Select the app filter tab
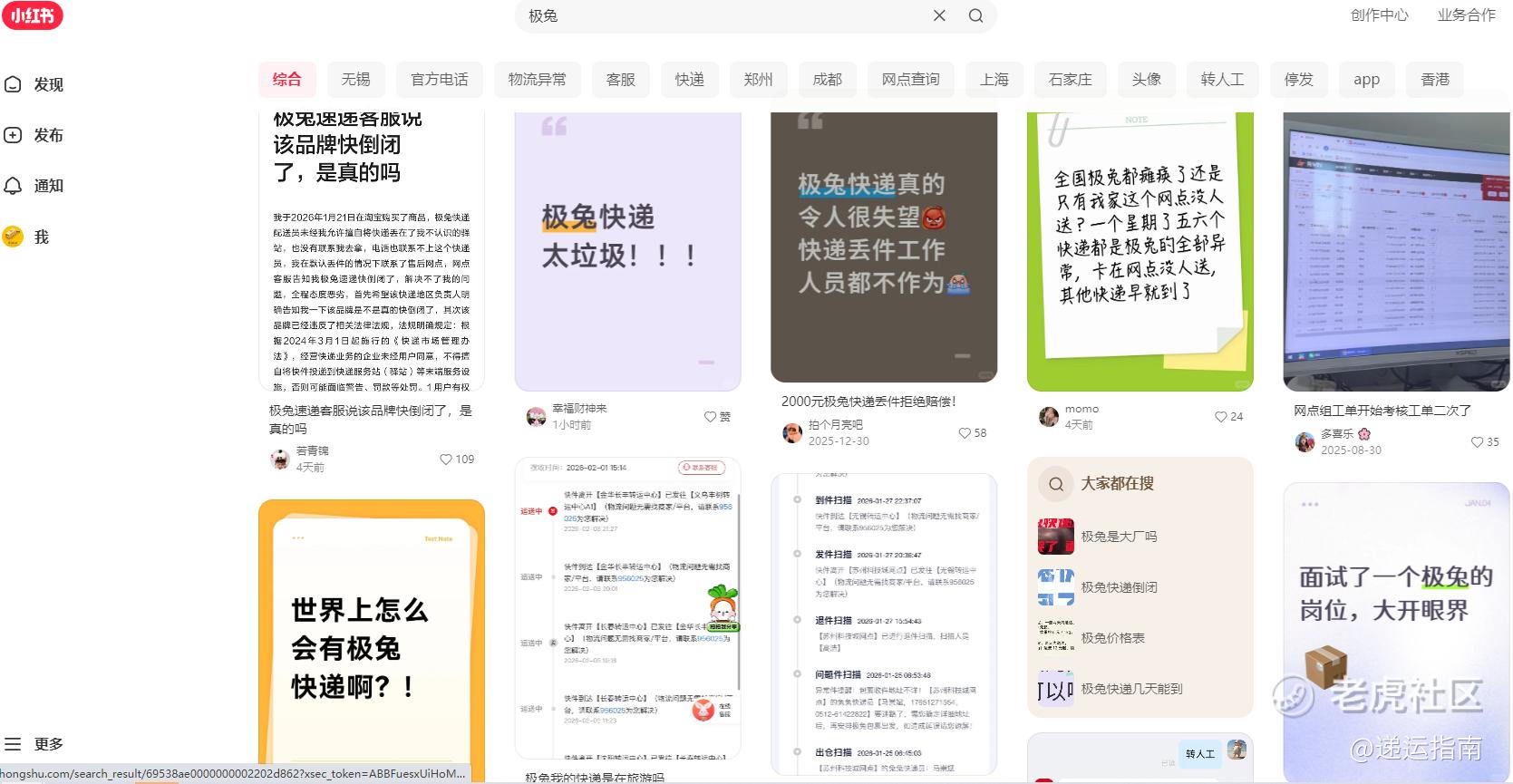This screenshot has width=1513, height=784. 1366,80
